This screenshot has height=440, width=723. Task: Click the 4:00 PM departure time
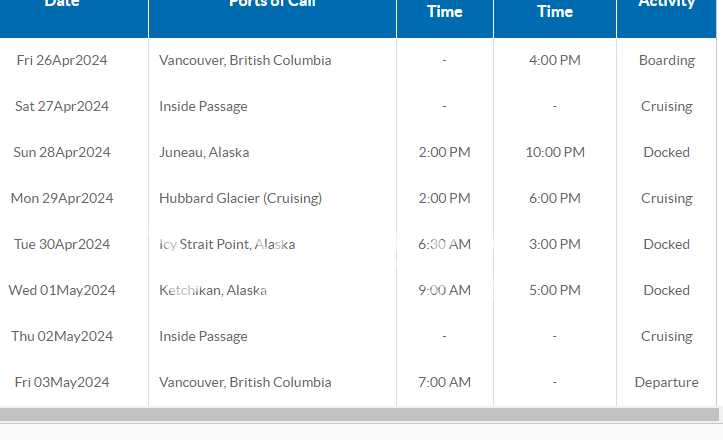[x=554, y=60]
